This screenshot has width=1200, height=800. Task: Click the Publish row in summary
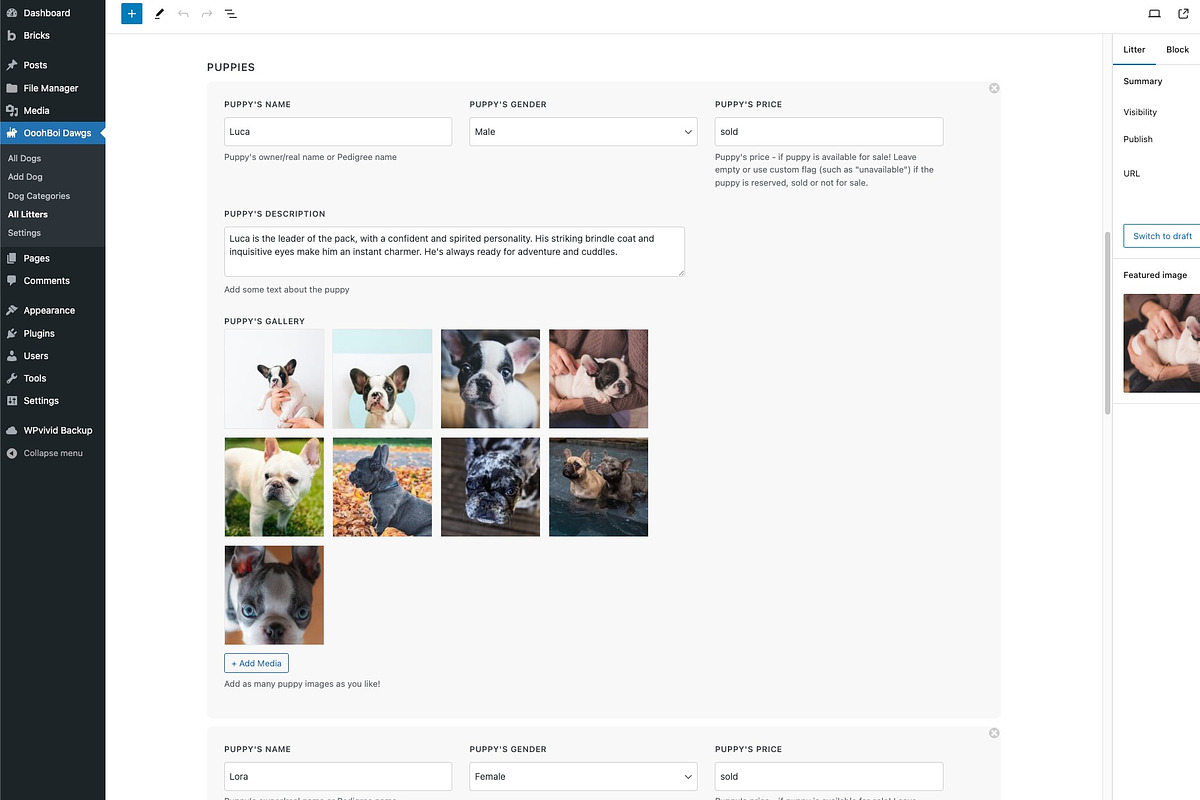tap(1138, 139)
